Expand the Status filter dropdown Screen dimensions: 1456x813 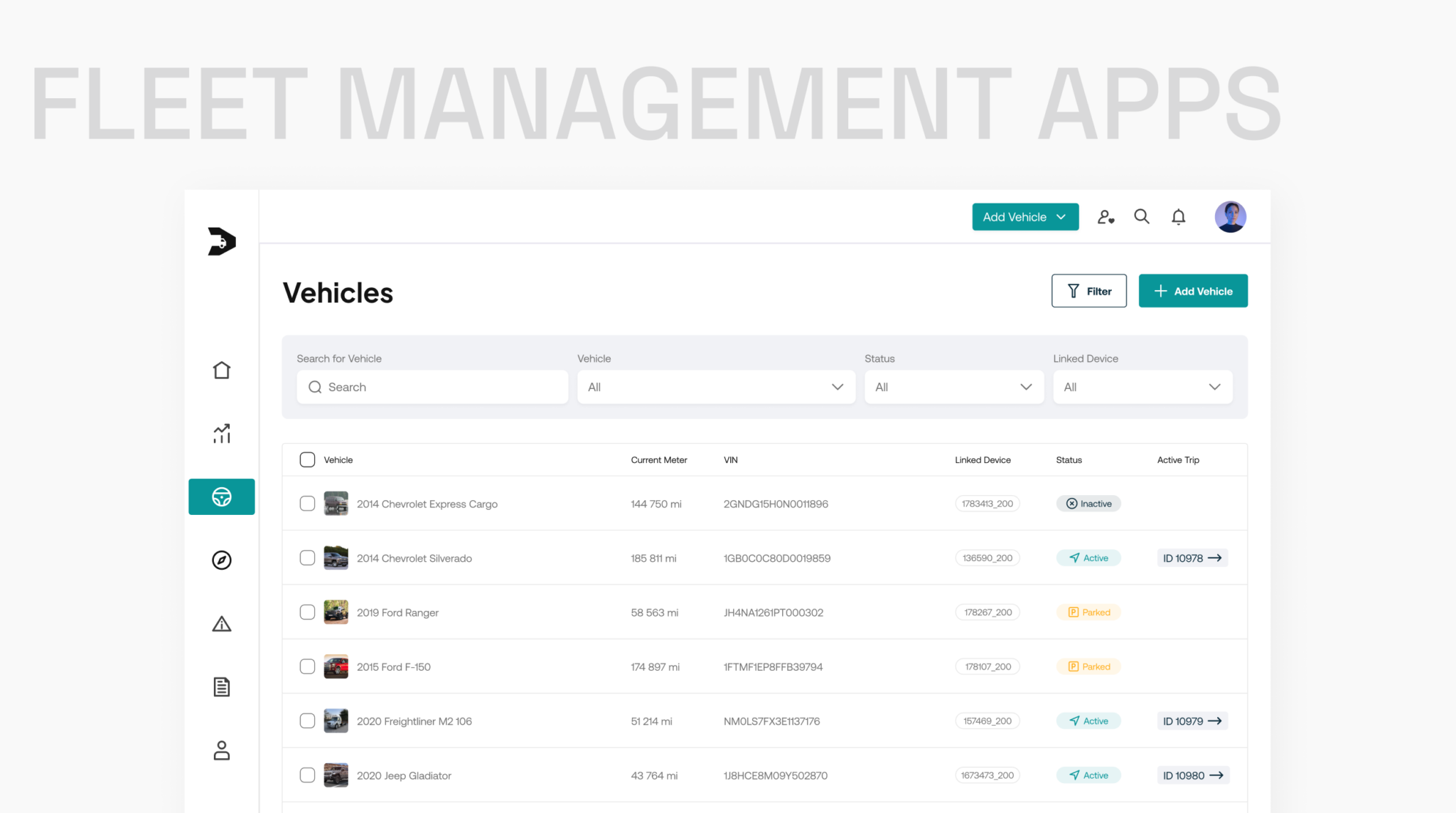pyautogui.click(x=953, y=387)
